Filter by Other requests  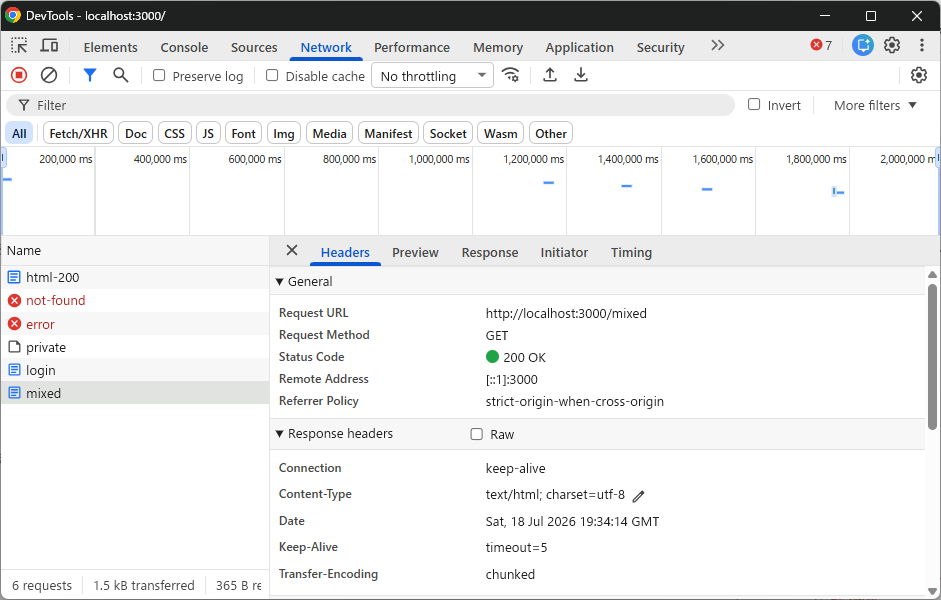click(x=551, y=133)
